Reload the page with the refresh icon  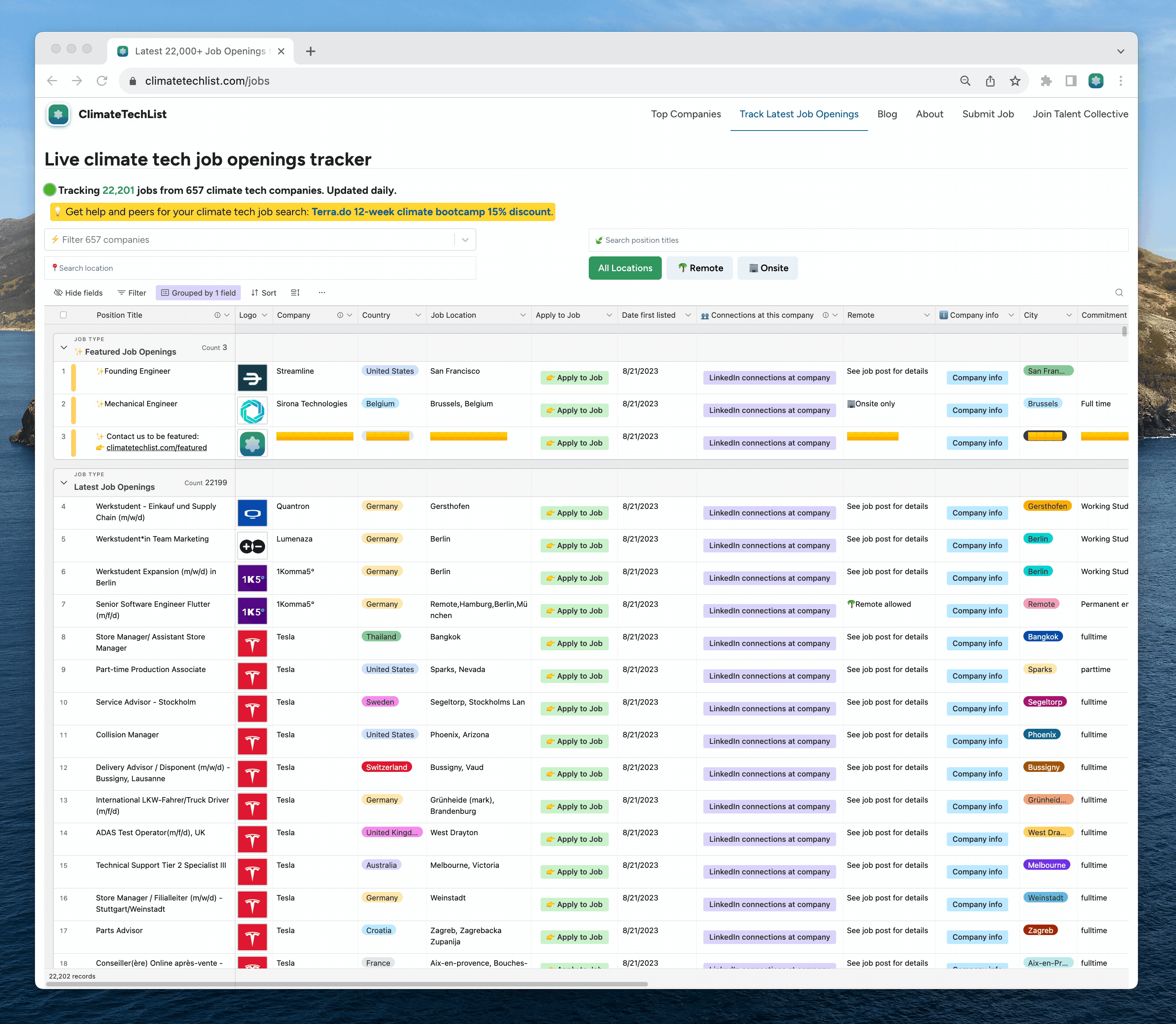(102, 80)
